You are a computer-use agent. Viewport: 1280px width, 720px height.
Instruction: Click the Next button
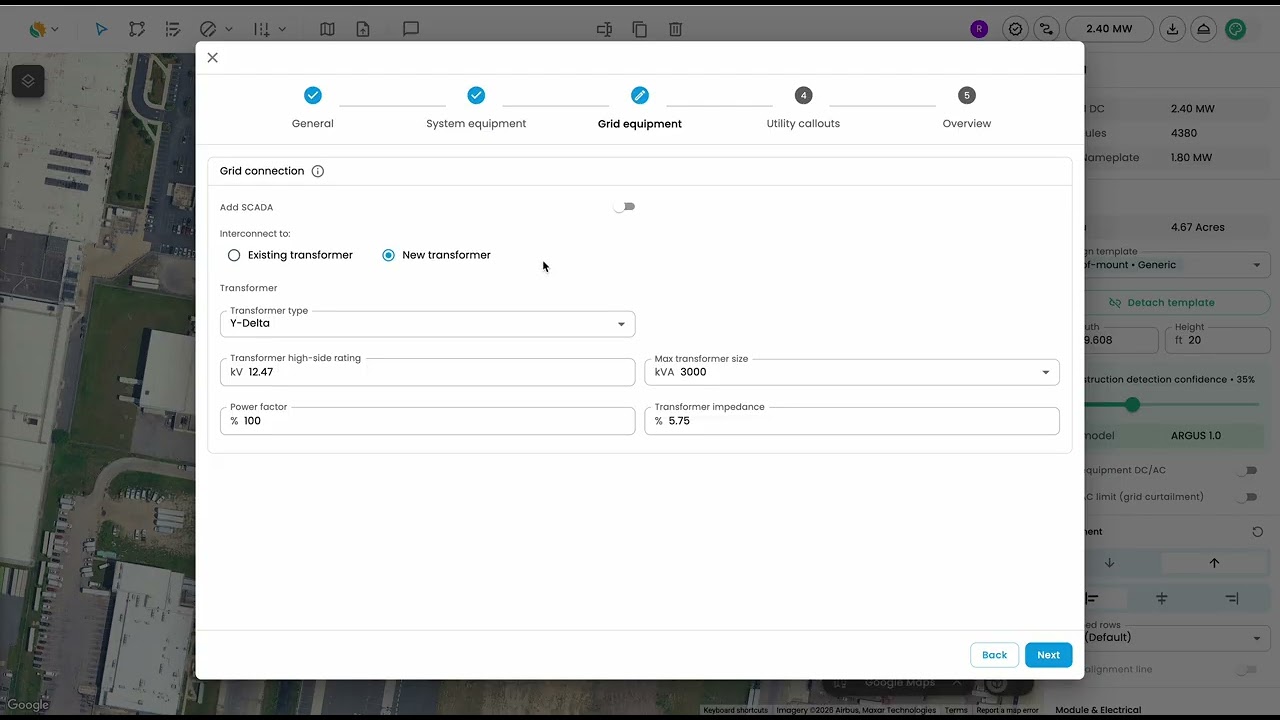(x=1048, y=655)
